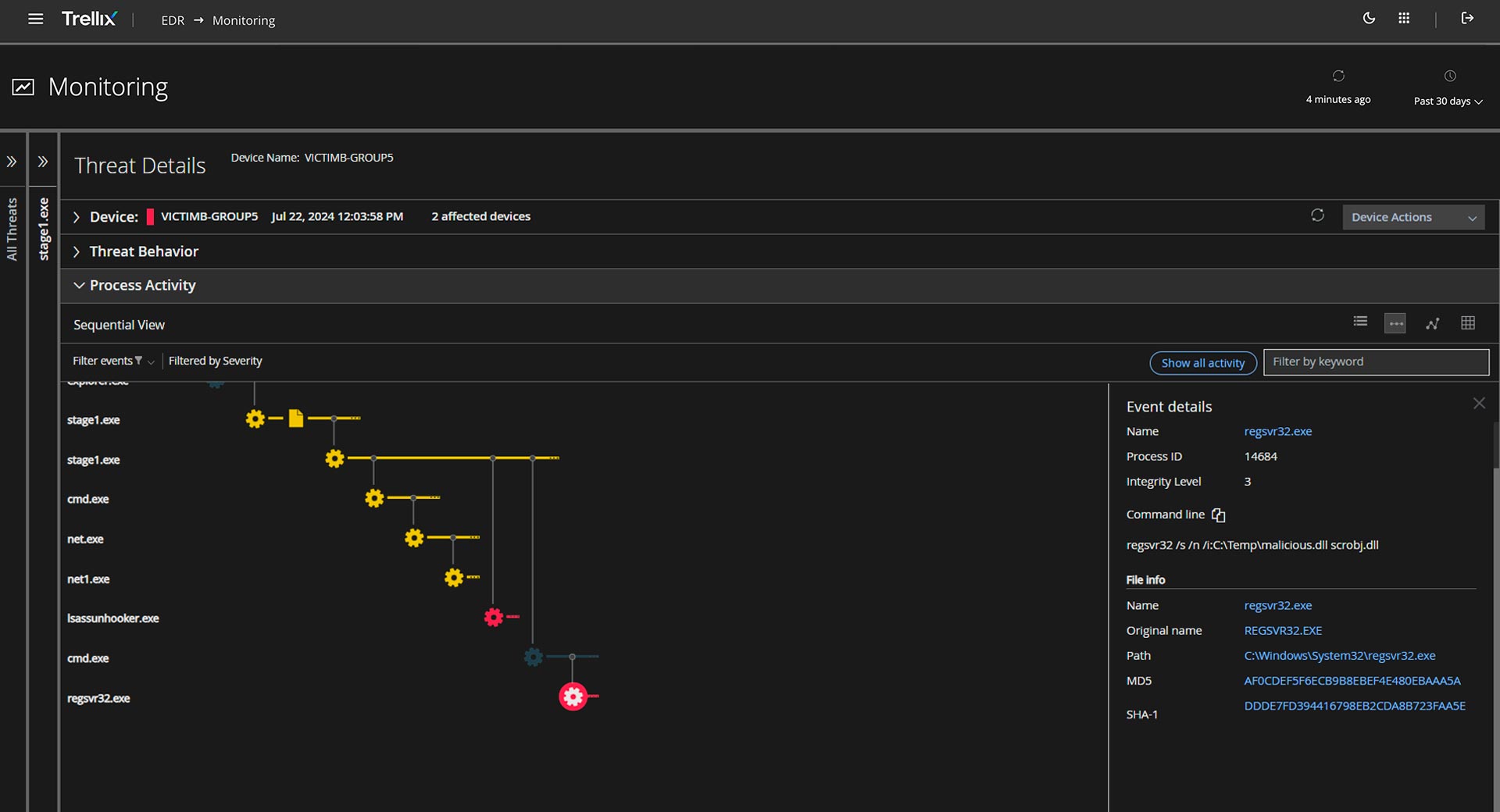Screen dimensions: 1500x812
Task: Switch to table grid view icon
Action: [x=1468, y=323]
